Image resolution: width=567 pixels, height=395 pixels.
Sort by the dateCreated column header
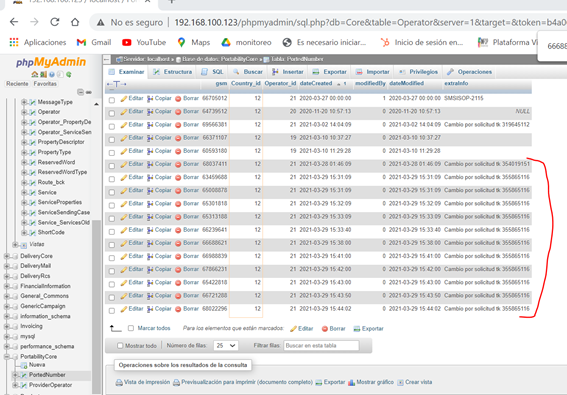(316, 83)
